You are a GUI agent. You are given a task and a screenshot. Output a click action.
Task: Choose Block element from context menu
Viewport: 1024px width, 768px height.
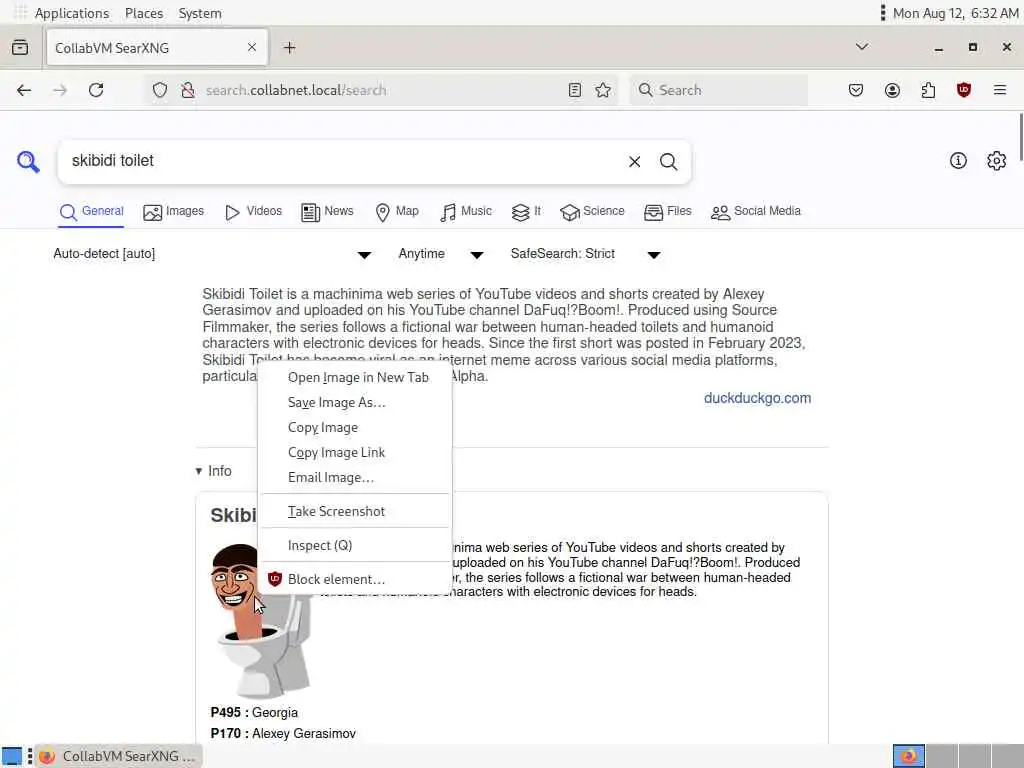[355, 579]
